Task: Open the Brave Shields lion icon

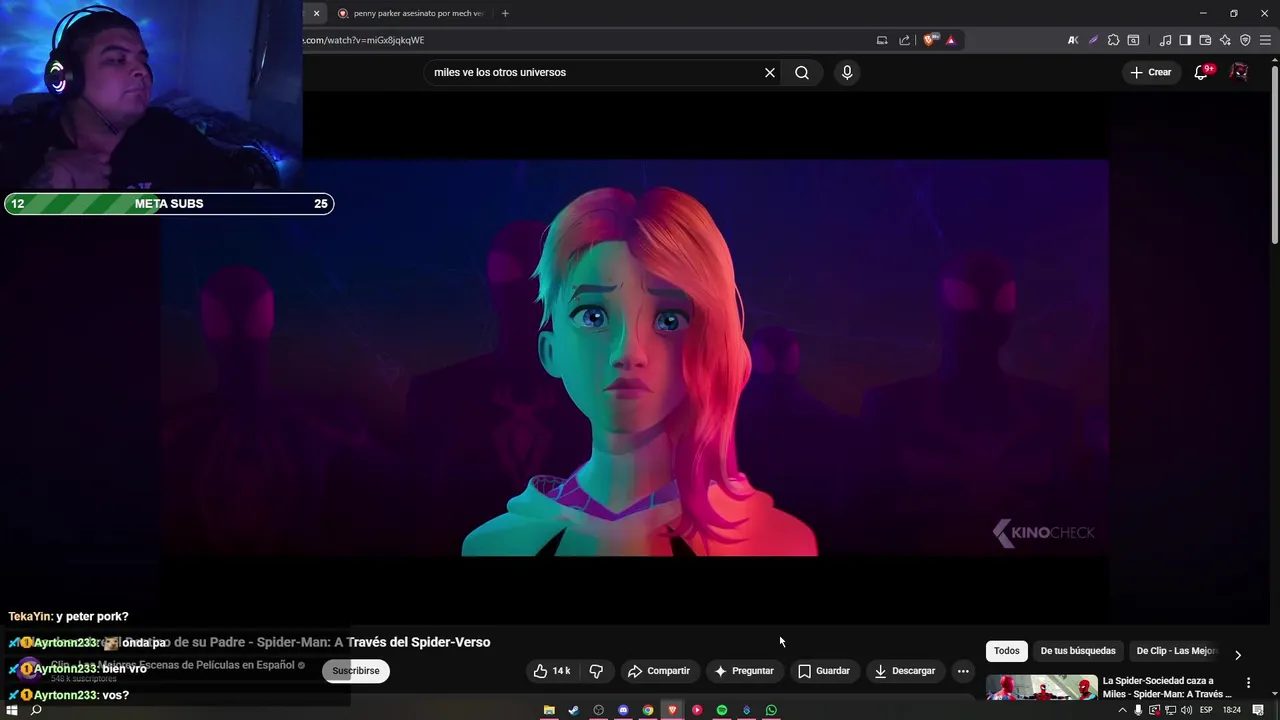Action: [x=929, y=40]
